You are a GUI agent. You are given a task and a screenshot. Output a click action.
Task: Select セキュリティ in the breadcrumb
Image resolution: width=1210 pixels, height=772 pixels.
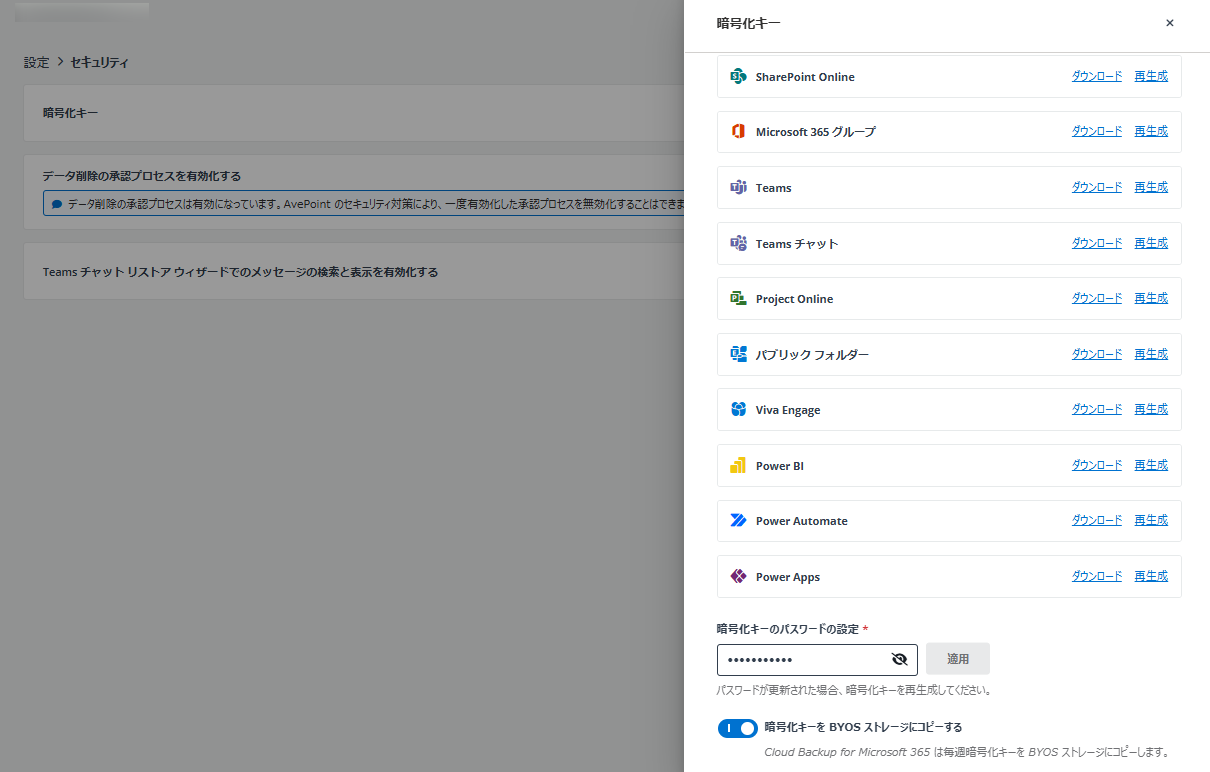pos(99,62)
